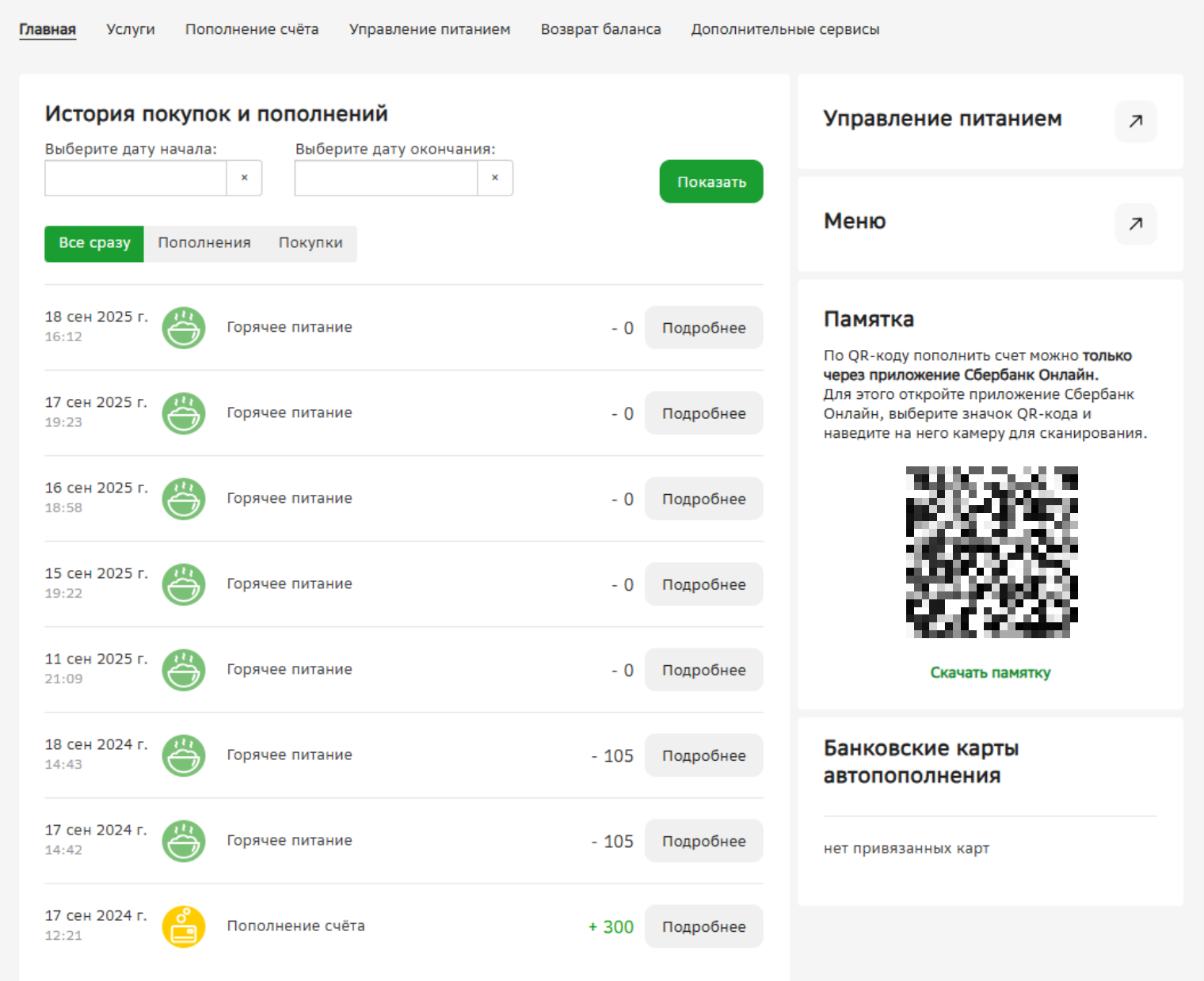Click the start date input field
The width and height of the screenshot is (1204, 981).
tap(135, 178)
